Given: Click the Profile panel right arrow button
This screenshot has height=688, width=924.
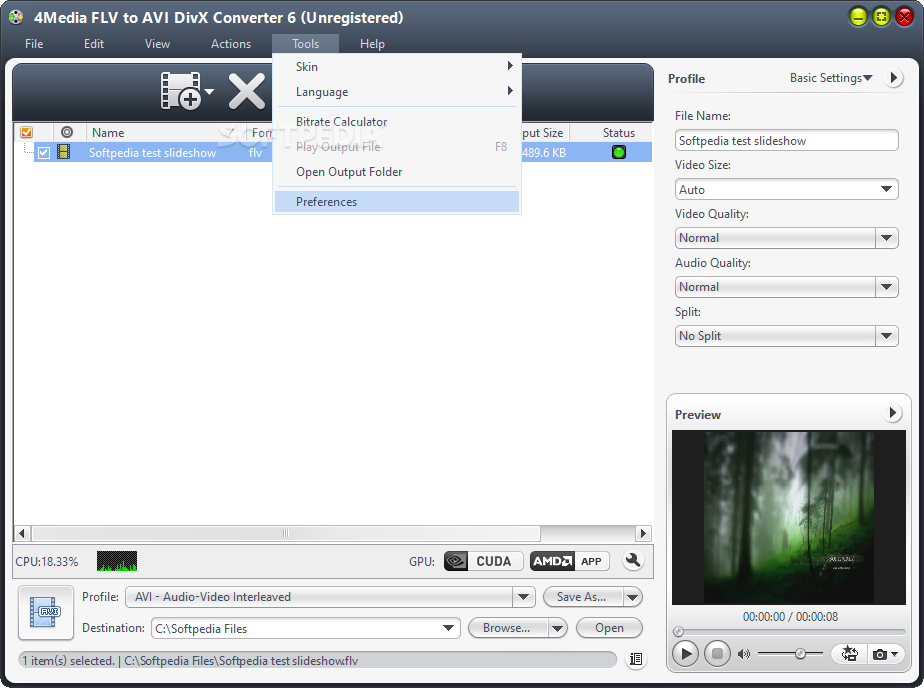Looking at the screenshot, I should [894, 78].
